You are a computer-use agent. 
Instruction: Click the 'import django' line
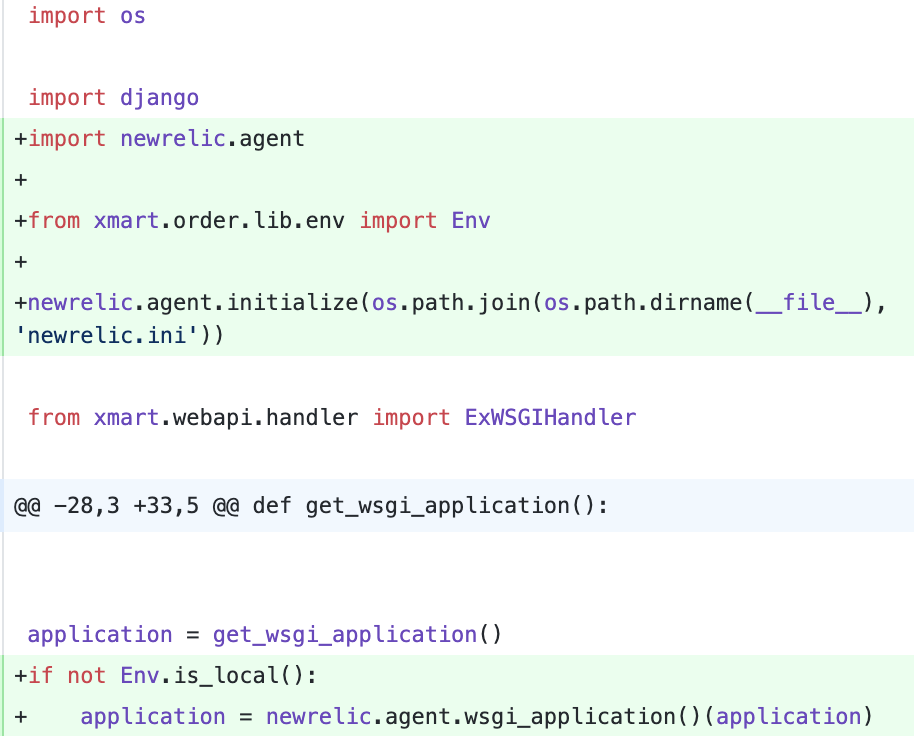[x=114, y=97]
